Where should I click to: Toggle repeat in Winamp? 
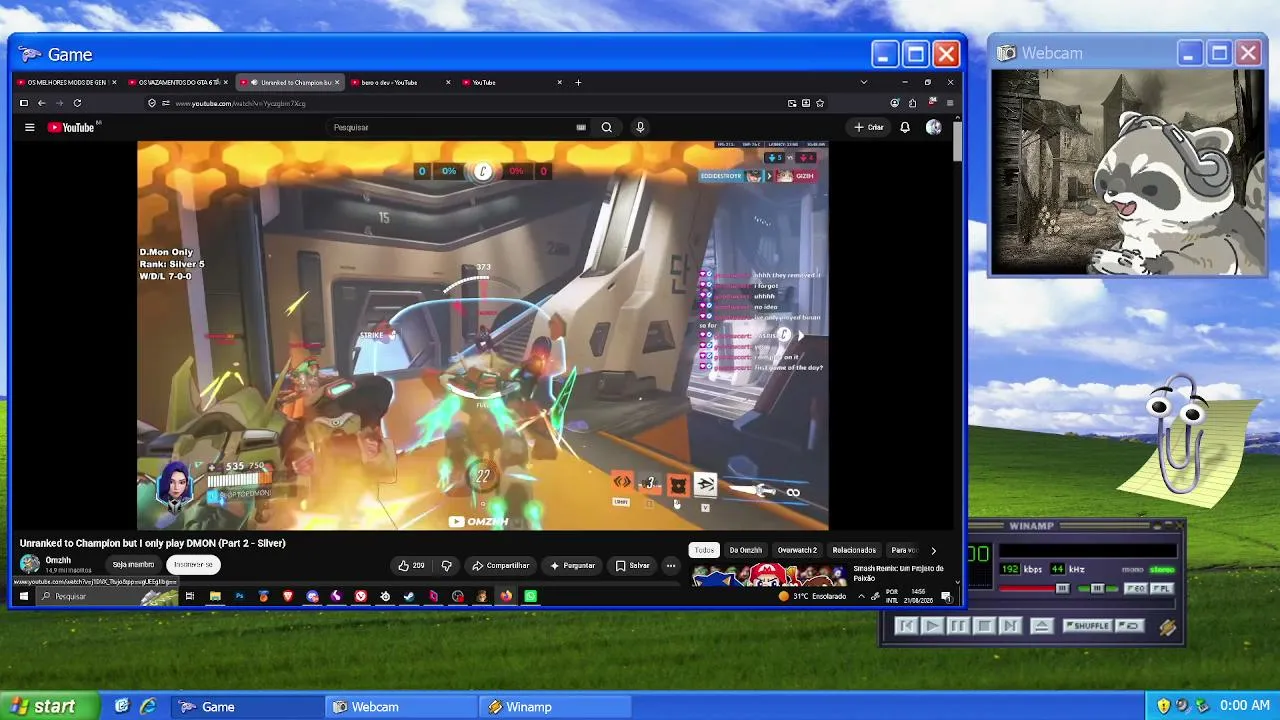point(1130,626)
